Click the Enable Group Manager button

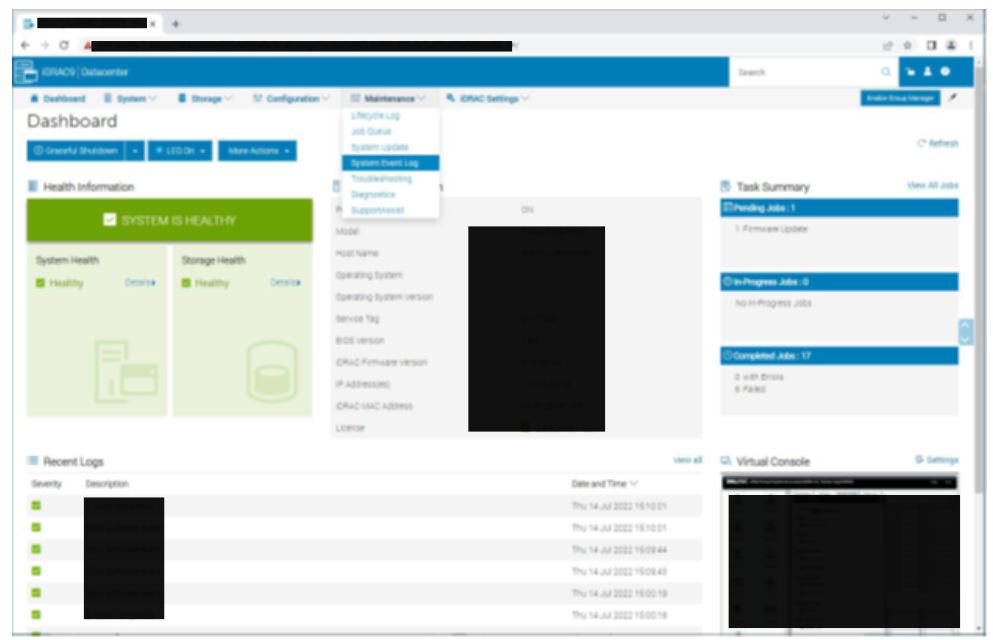point(899,97)
